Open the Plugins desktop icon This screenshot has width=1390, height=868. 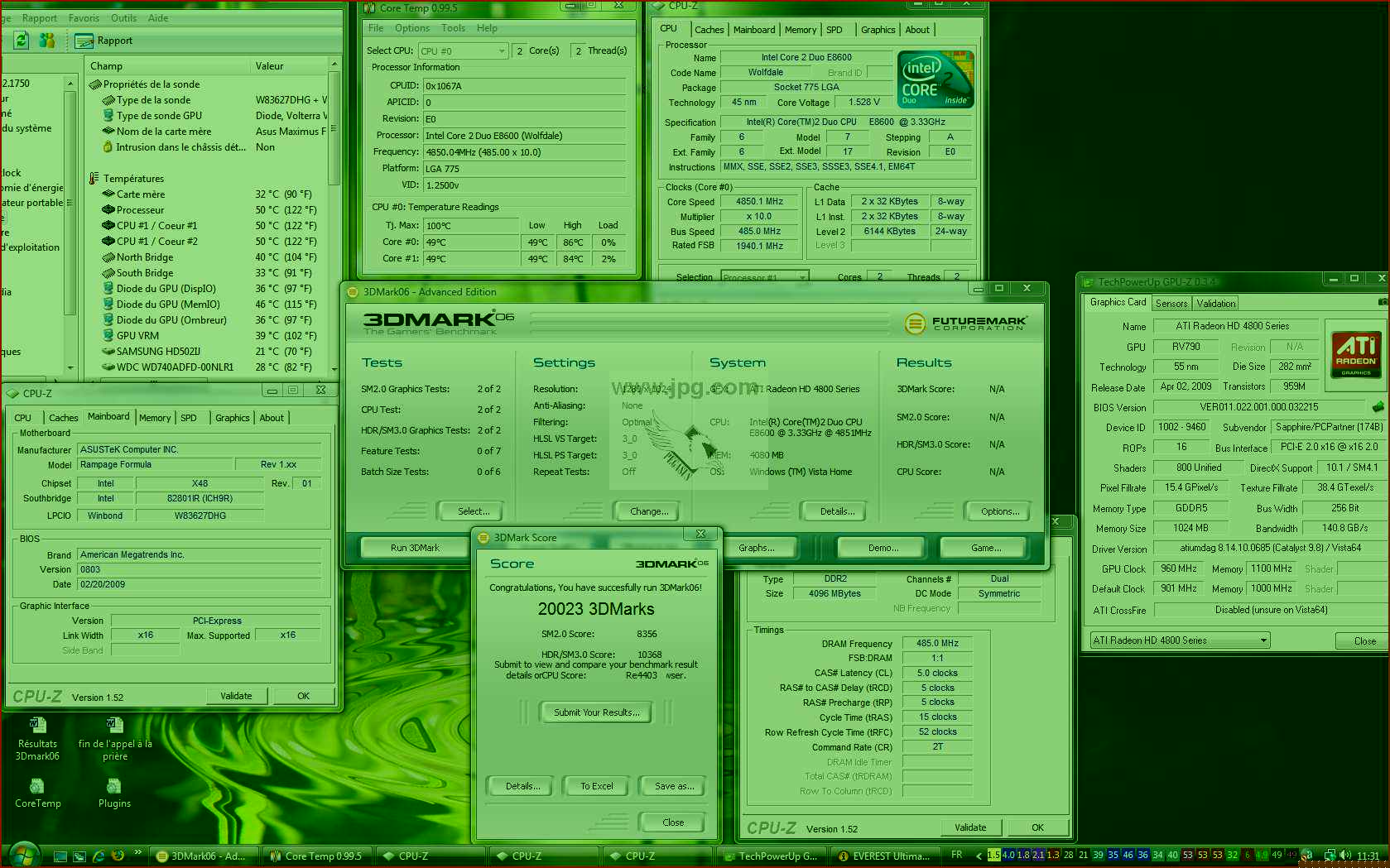point(114,793)
